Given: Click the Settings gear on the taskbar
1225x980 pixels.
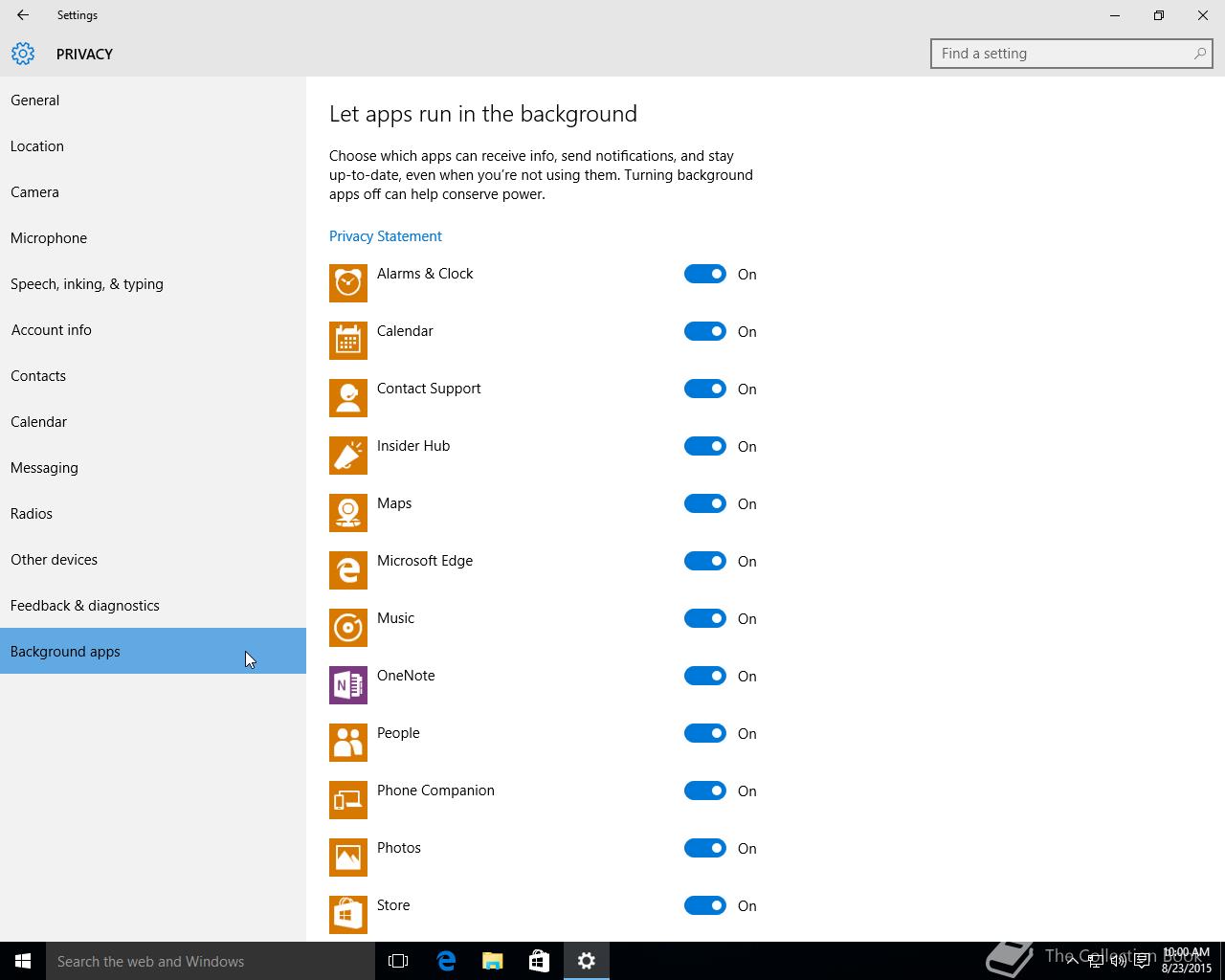Looking at the screenshot, I should 587,961.
